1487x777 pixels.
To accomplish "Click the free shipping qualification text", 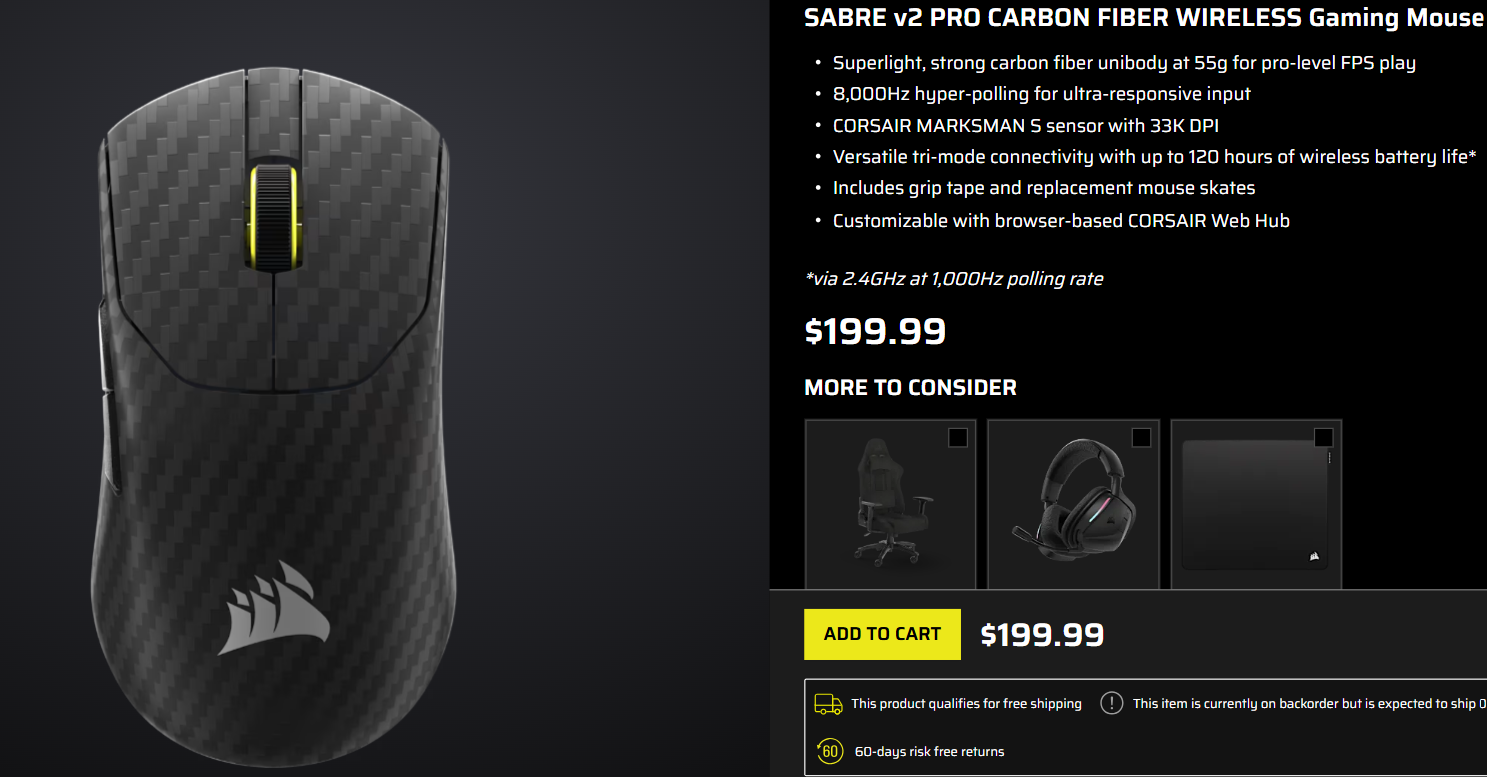I will [x=966, y=704].
